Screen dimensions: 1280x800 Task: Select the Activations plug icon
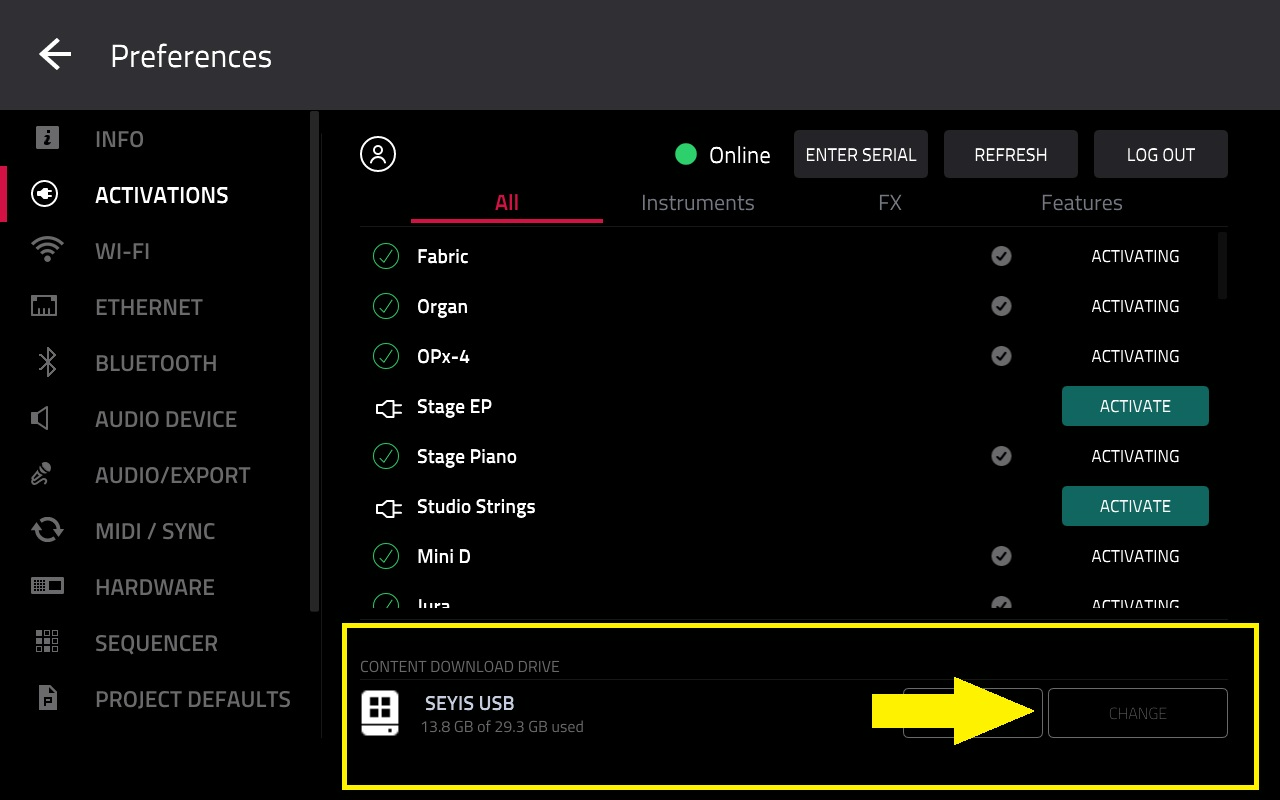point(46,194)
